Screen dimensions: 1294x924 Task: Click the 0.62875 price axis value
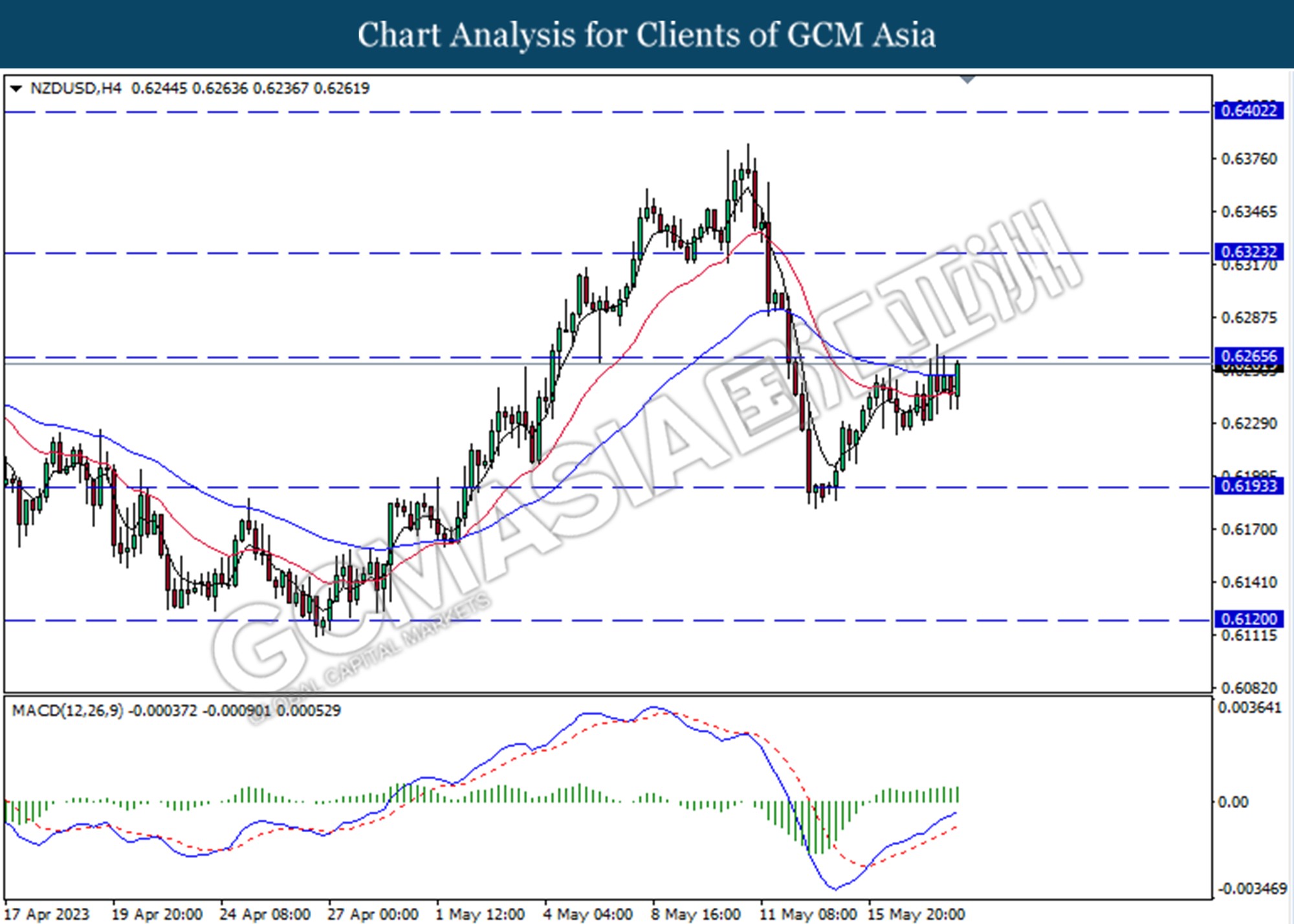pos(1249,318)
